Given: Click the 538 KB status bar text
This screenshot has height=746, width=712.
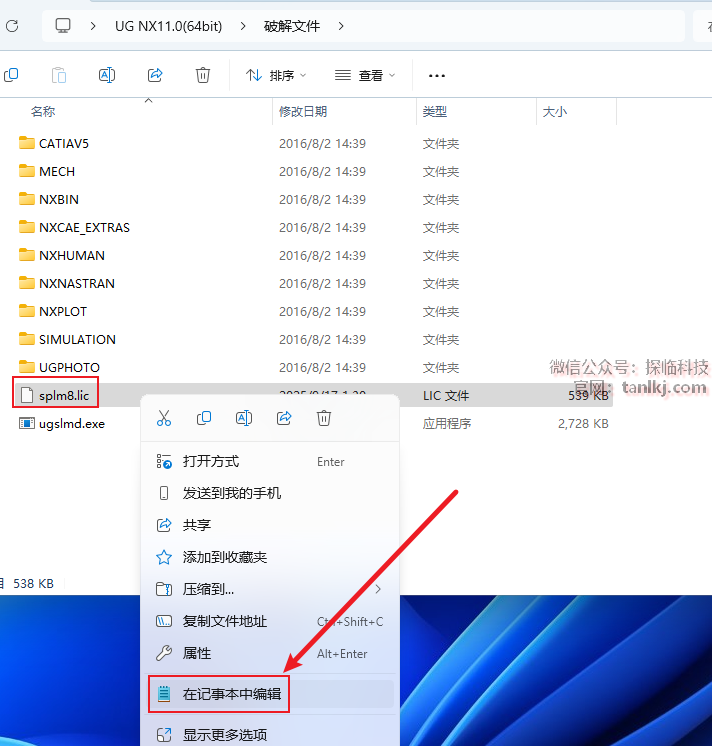Looking at the screenshot, I should (x=33, y=583).
